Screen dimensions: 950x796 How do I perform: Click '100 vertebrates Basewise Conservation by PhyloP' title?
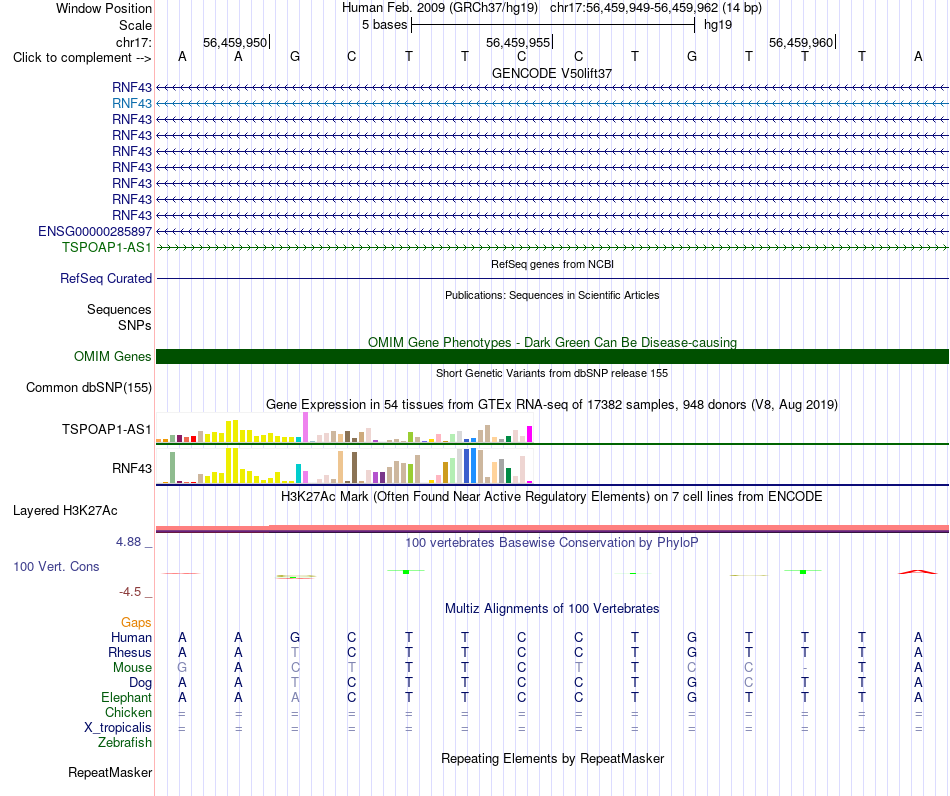click(552, 542)
